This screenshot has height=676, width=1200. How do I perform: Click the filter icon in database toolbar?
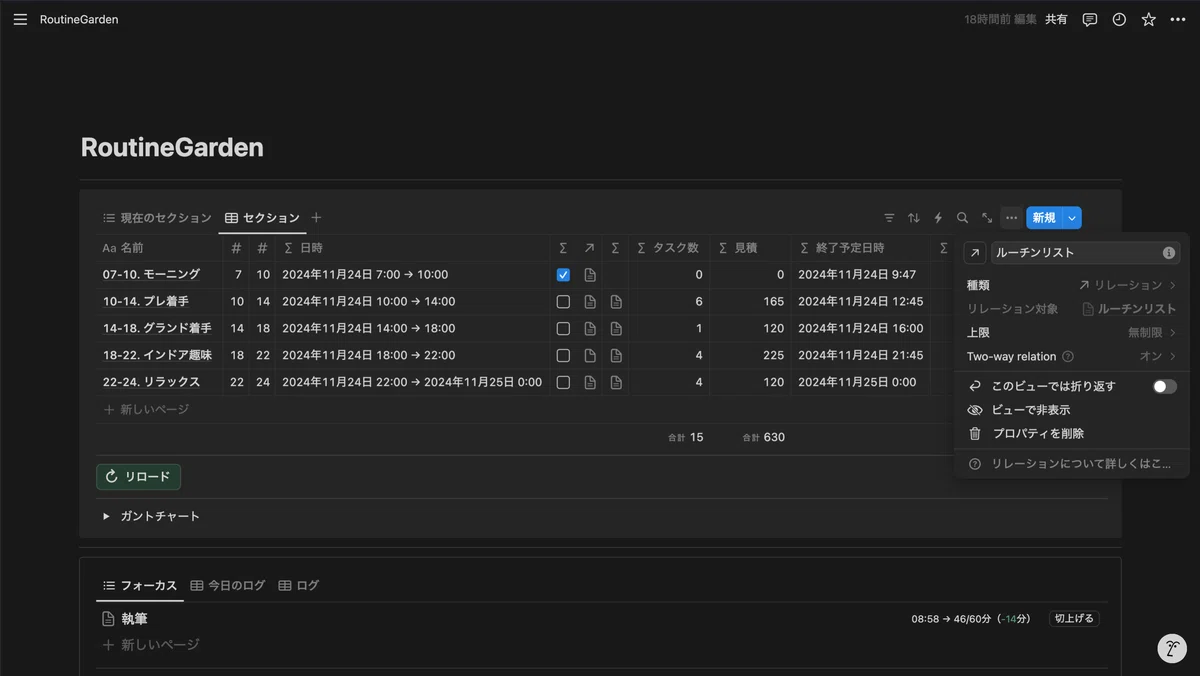[889, 217]
